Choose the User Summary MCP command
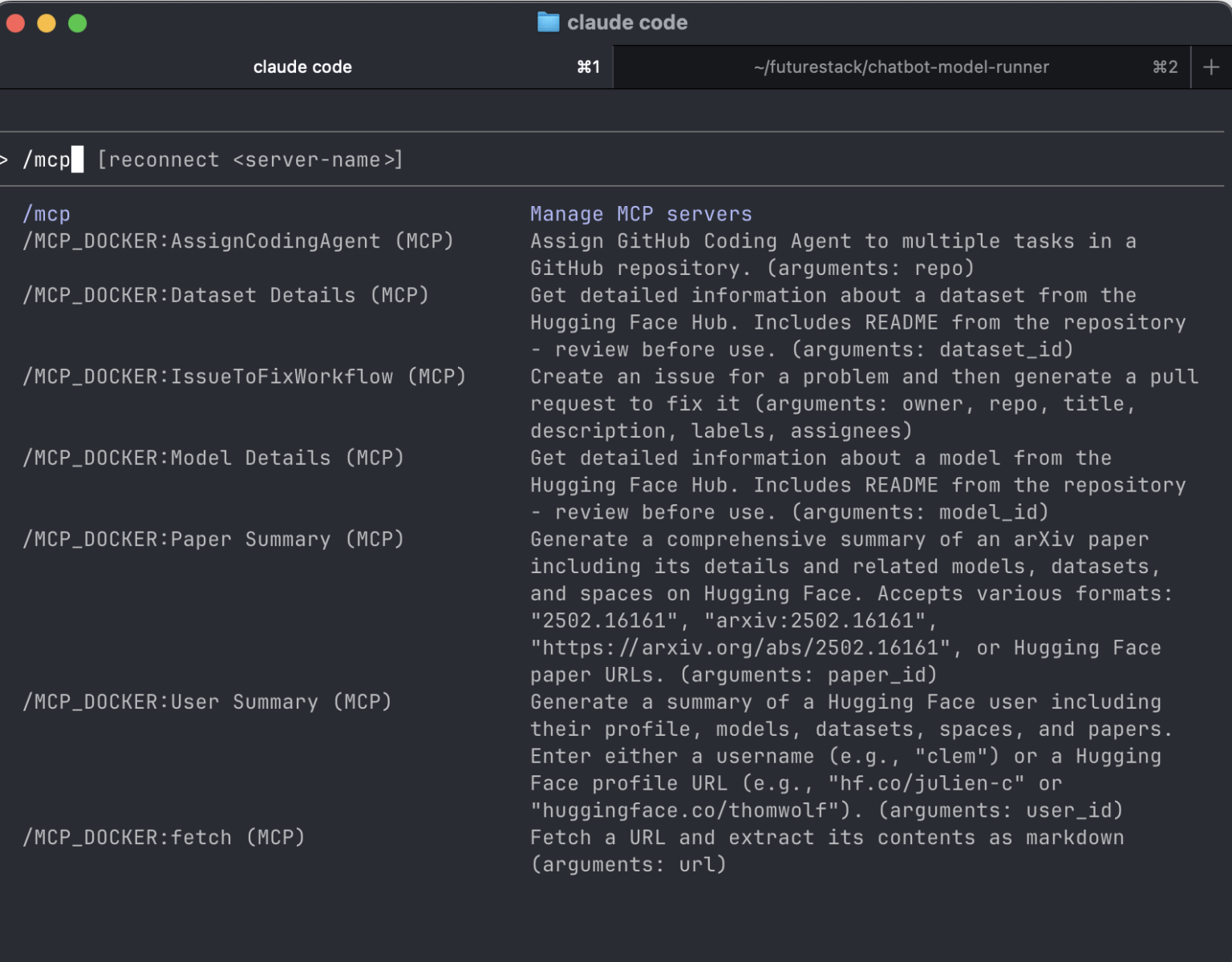The height and width of the screenshot is (962, 1232). pos(207,701)
